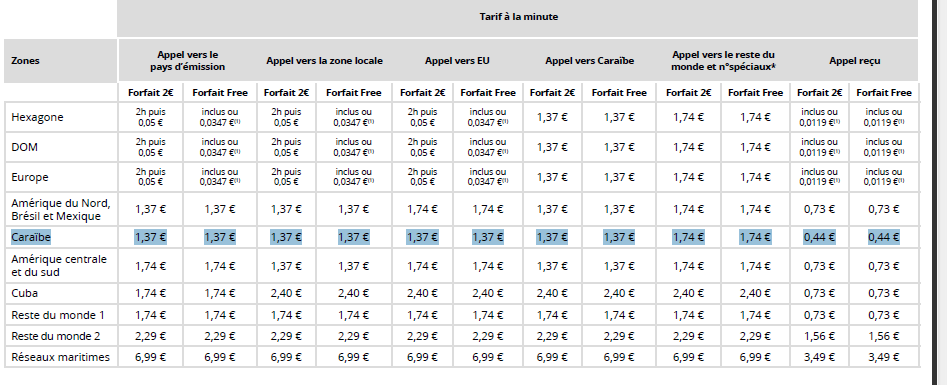Click Hexagone '2h puis 0,05 €' pays d'émission

pos(150,117)
